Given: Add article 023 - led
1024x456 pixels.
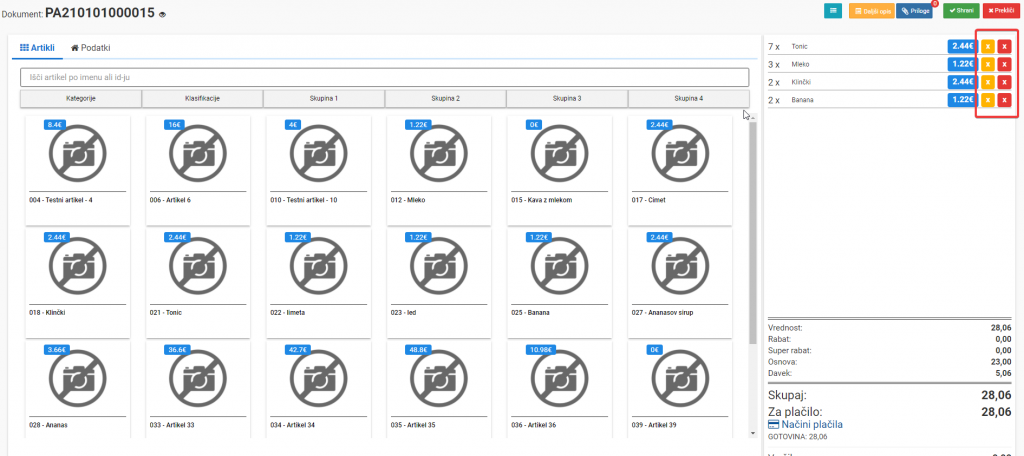Looking at the screenshot, I should [x=439, y=283].
